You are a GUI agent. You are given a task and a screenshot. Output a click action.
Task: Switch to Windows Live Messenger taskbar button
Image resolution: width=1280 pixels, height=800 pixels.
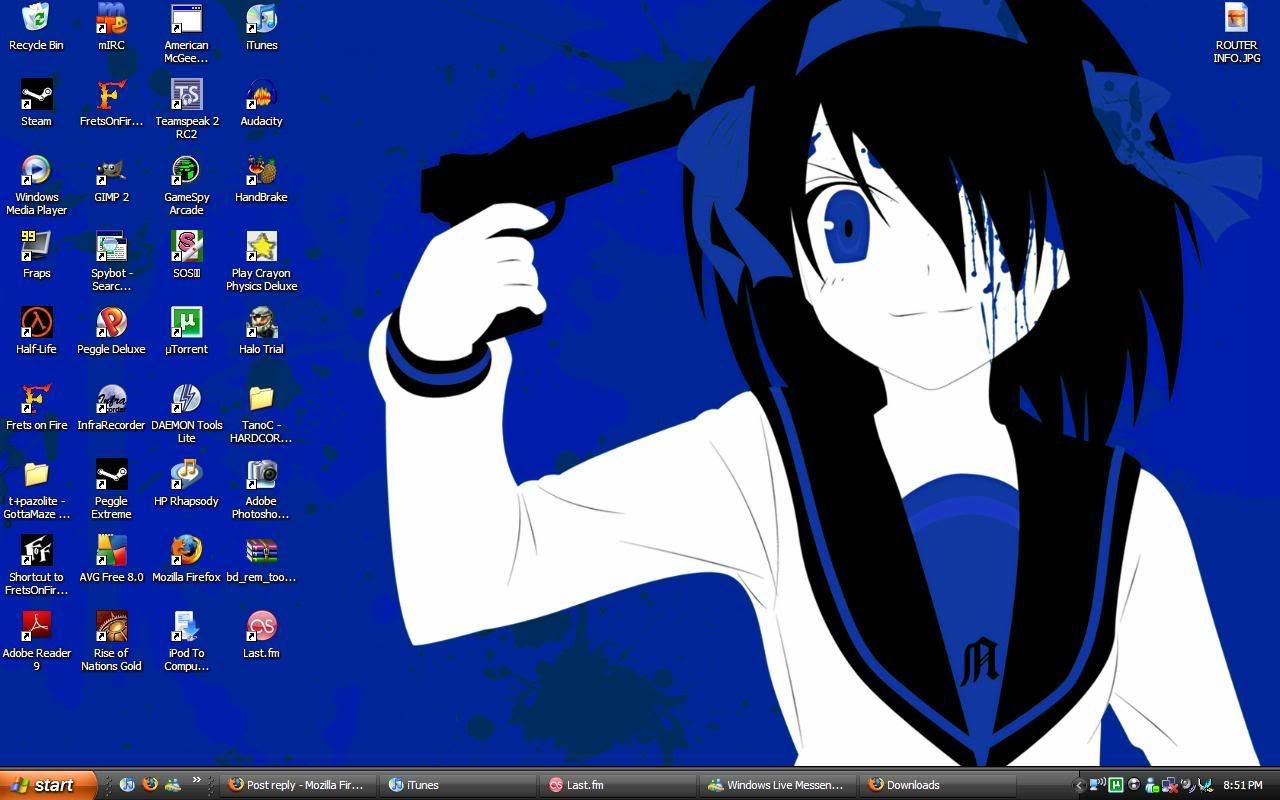click(x=778, y=785)
